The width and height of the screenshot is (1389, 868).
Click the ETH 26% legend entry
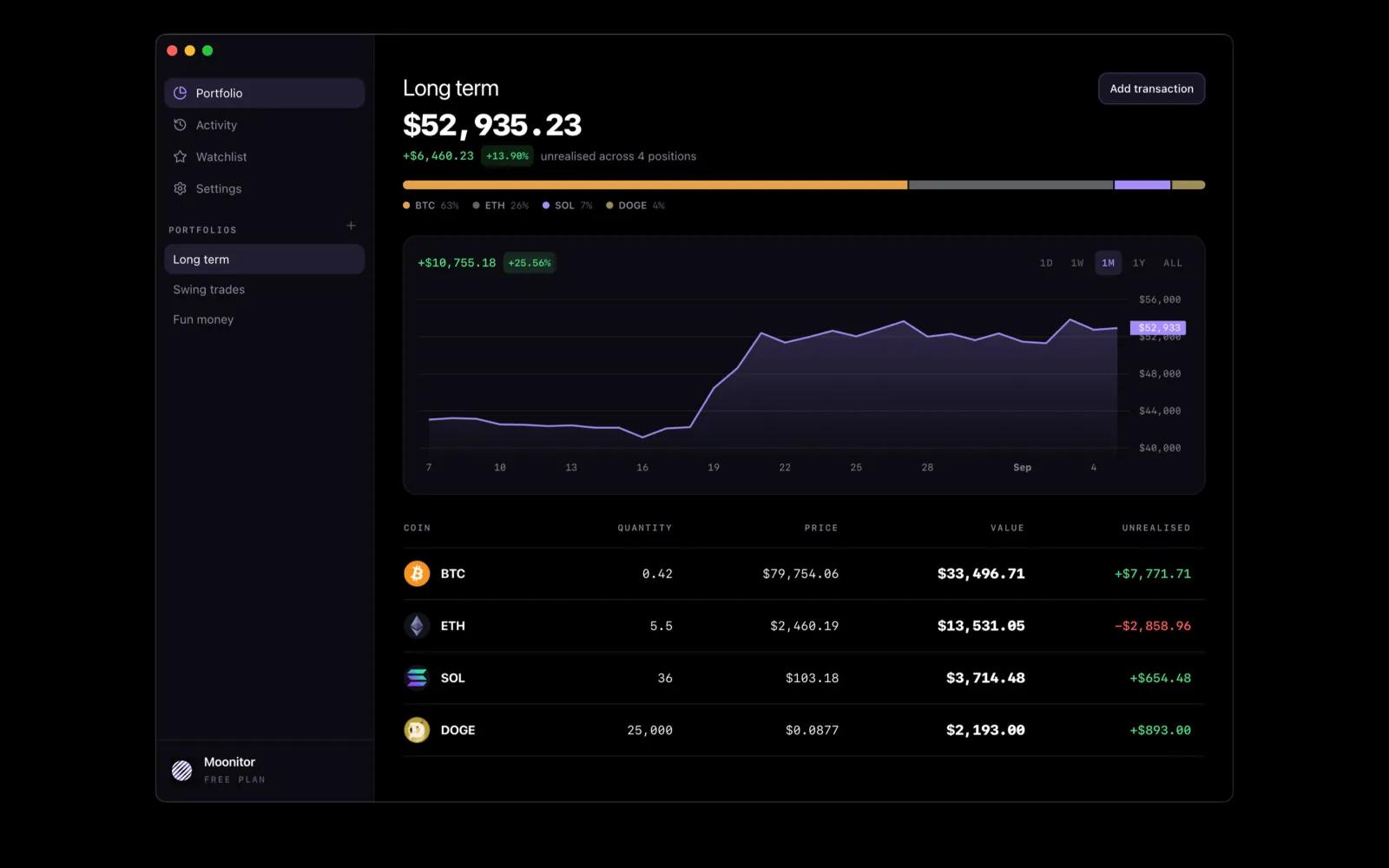tap(501, 206)
